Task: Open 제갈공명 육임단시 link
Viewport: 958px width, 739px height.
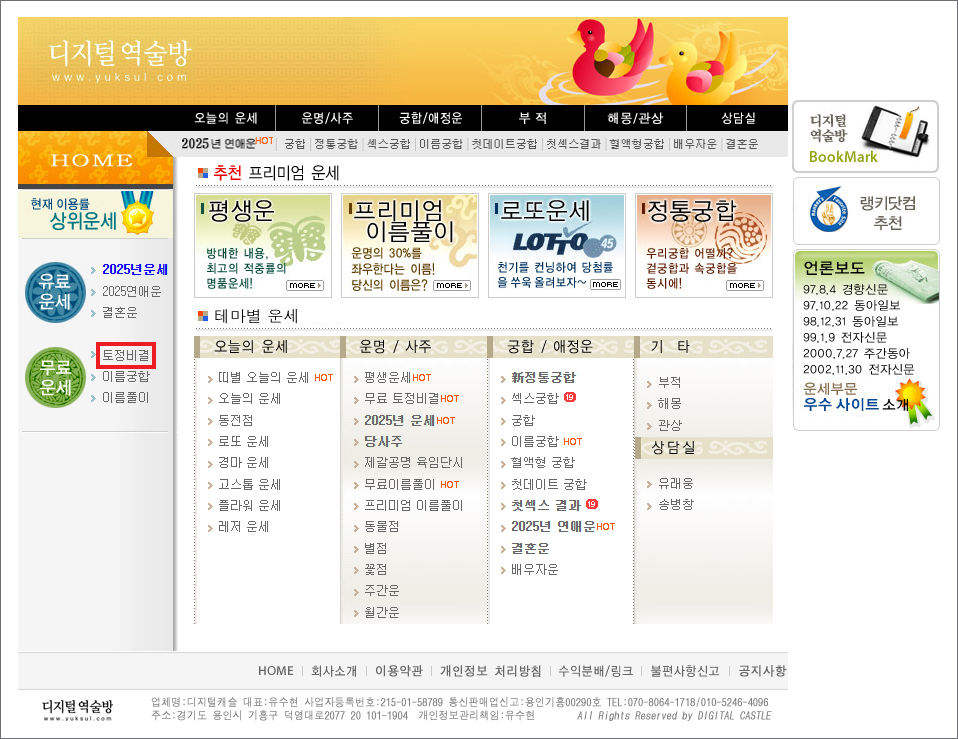Action: coord(413,463)
